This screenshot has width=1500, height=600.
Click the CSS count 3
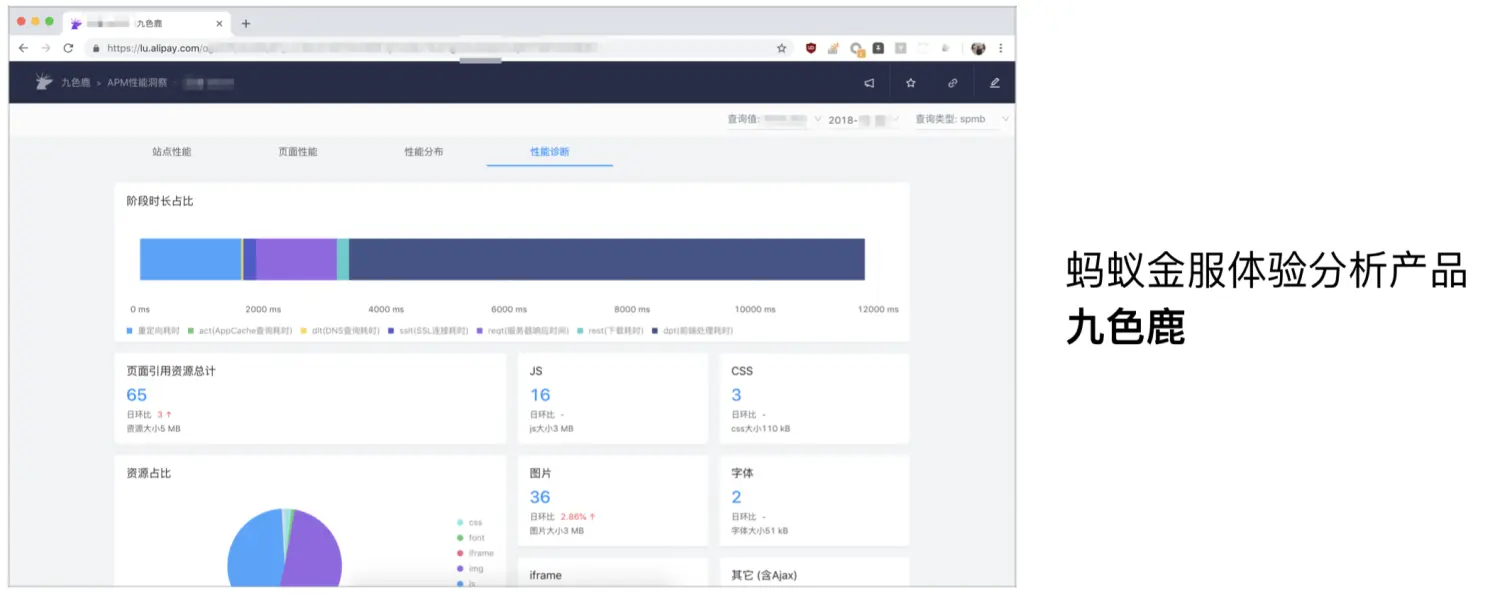[736, 395]
